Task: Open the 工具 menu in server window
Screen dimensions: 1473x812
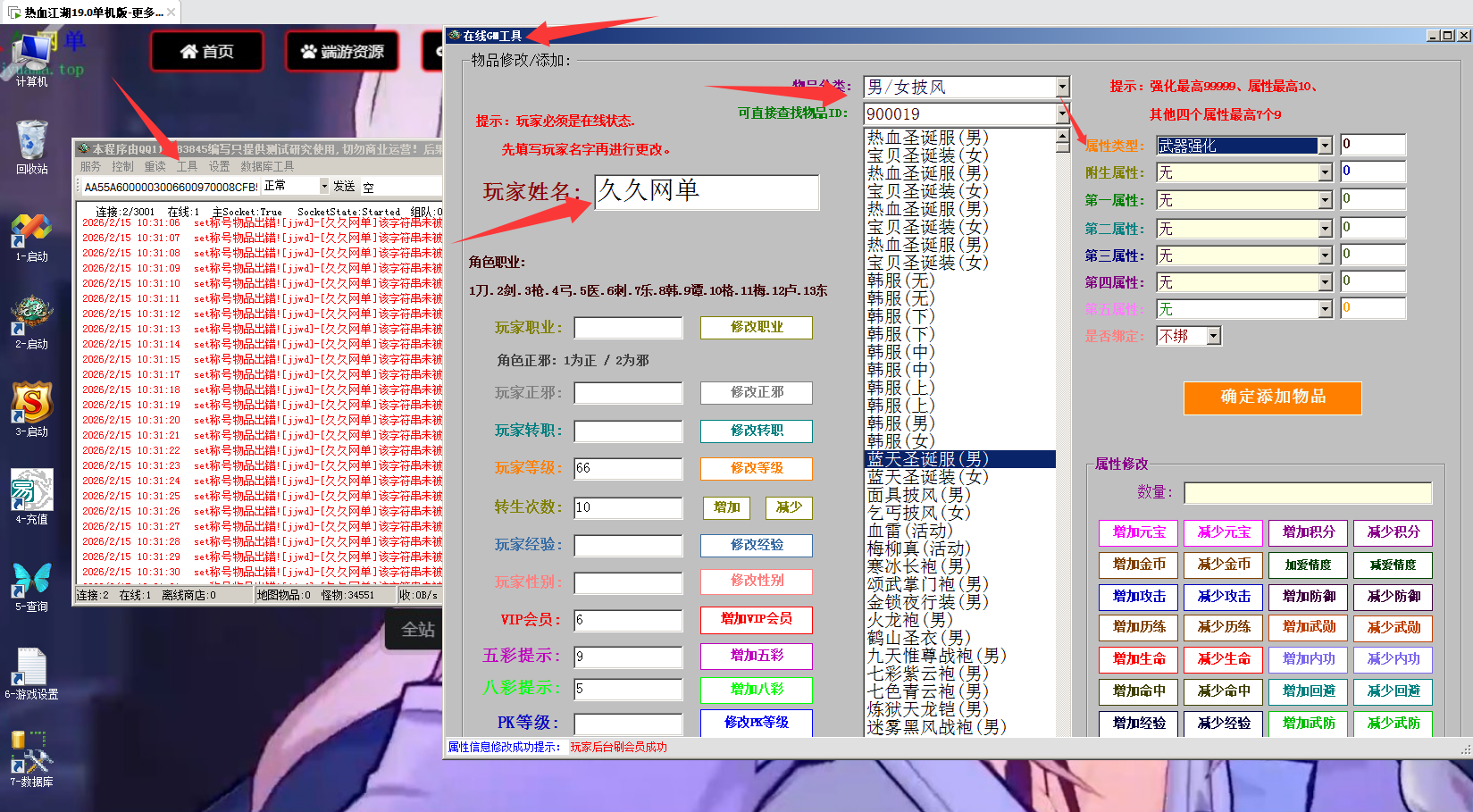Action: coord(187,166)
